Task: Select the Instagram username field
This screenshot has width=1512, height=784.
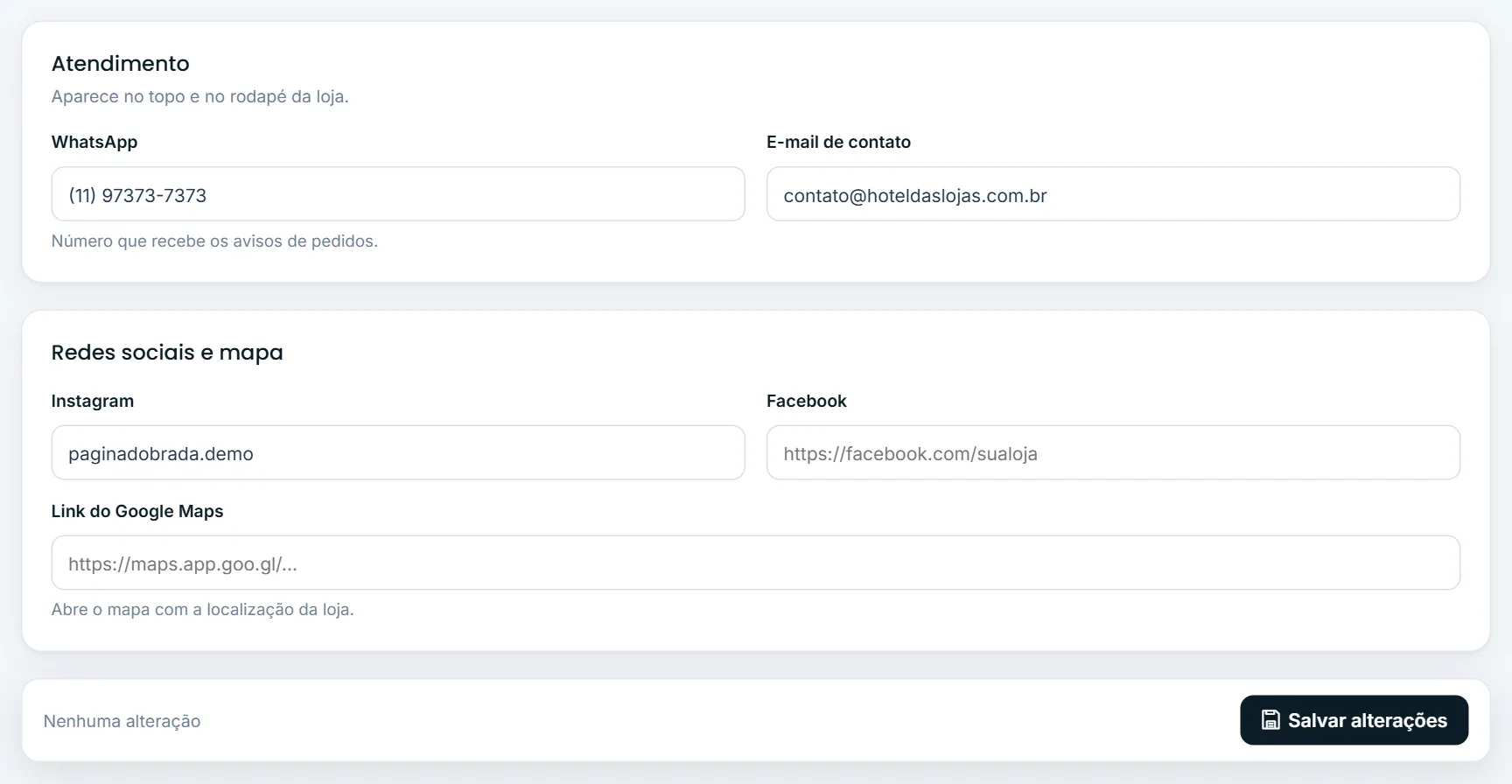Action: pyautogui.click(x=398, y=452)
